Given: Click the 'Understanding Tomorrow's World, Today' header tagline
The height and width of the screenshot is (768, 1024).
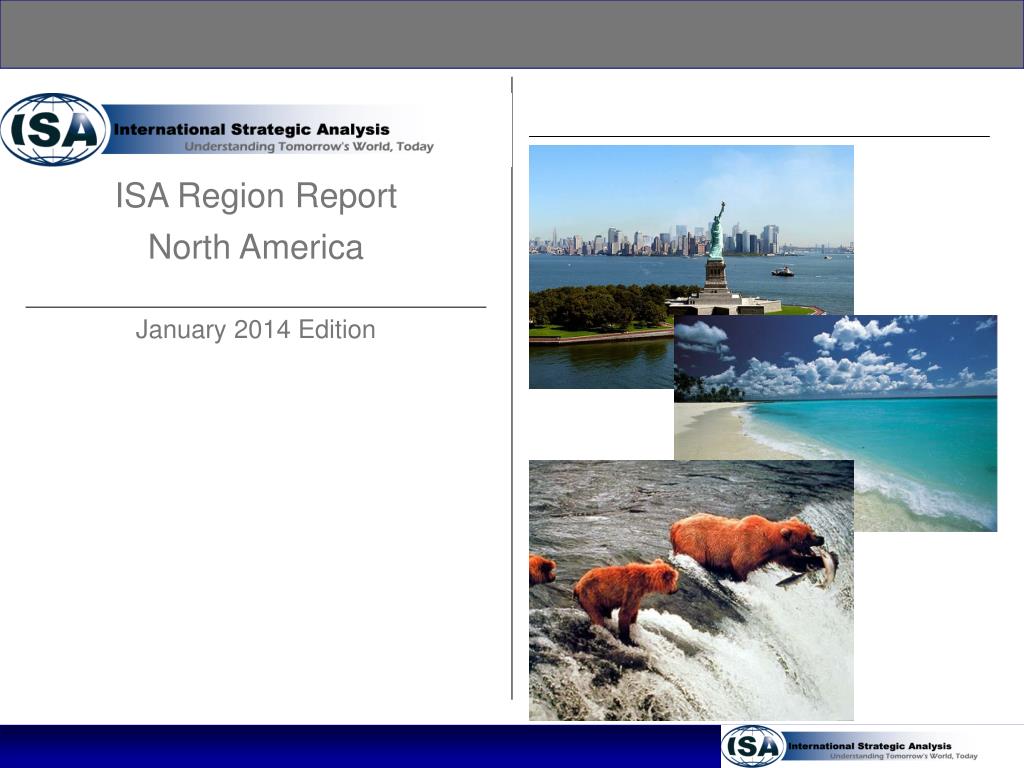Looking at the screenshot, I should pos(309,146).
